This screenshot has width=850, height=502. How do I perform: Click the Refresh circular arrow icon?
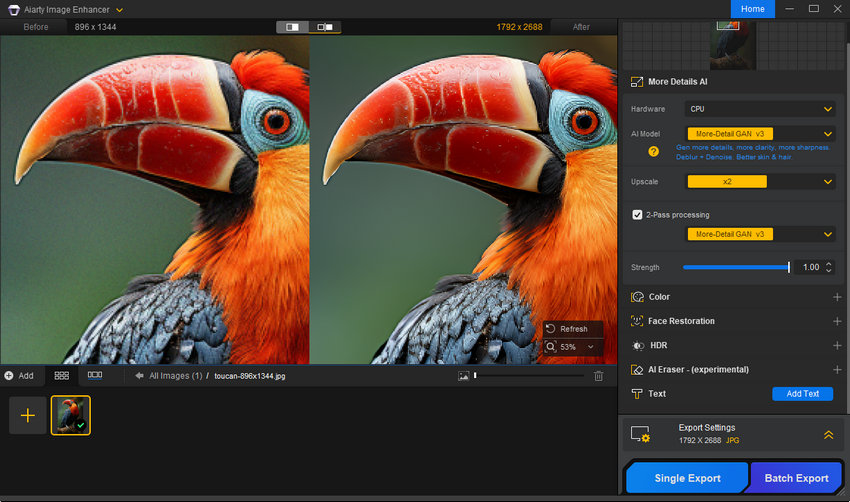(x=550, y=329)
